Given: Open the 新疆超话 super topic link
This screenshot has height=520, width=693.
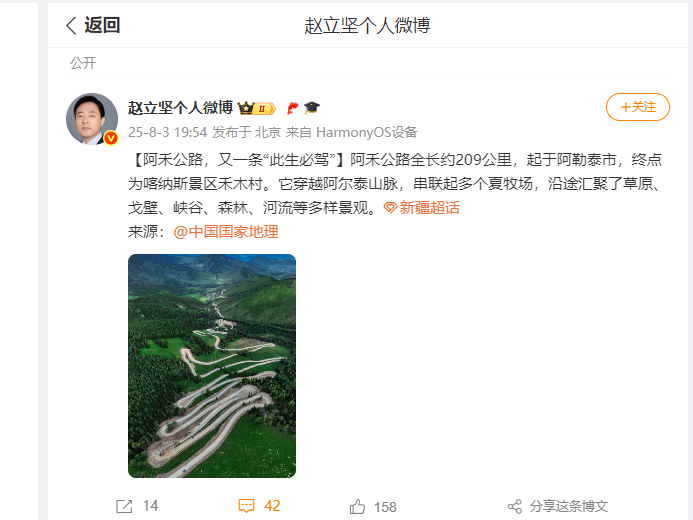Looking at the screenshot, I should [430, 208].
